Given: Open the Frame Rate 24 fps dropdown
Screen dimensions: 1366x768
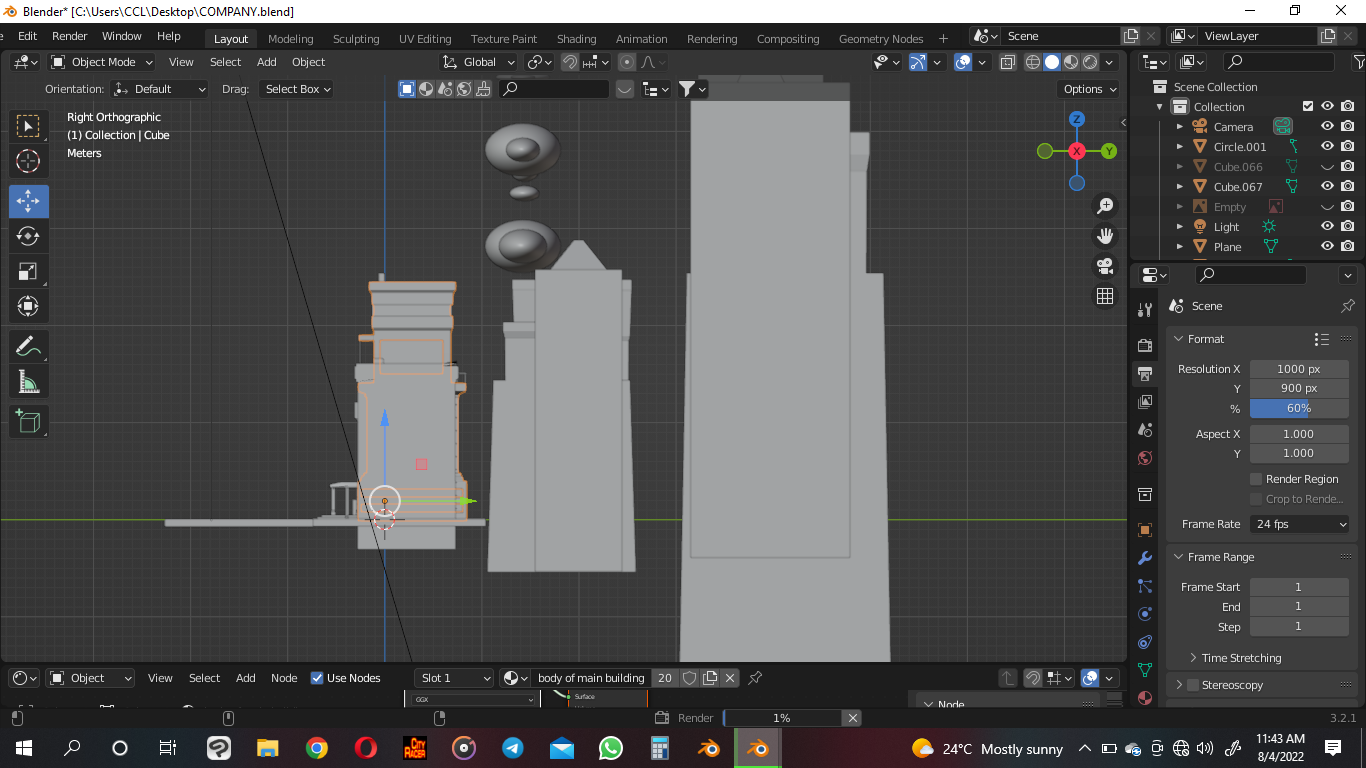Looking at the screenshot, I should click(x=1299, y=524).
